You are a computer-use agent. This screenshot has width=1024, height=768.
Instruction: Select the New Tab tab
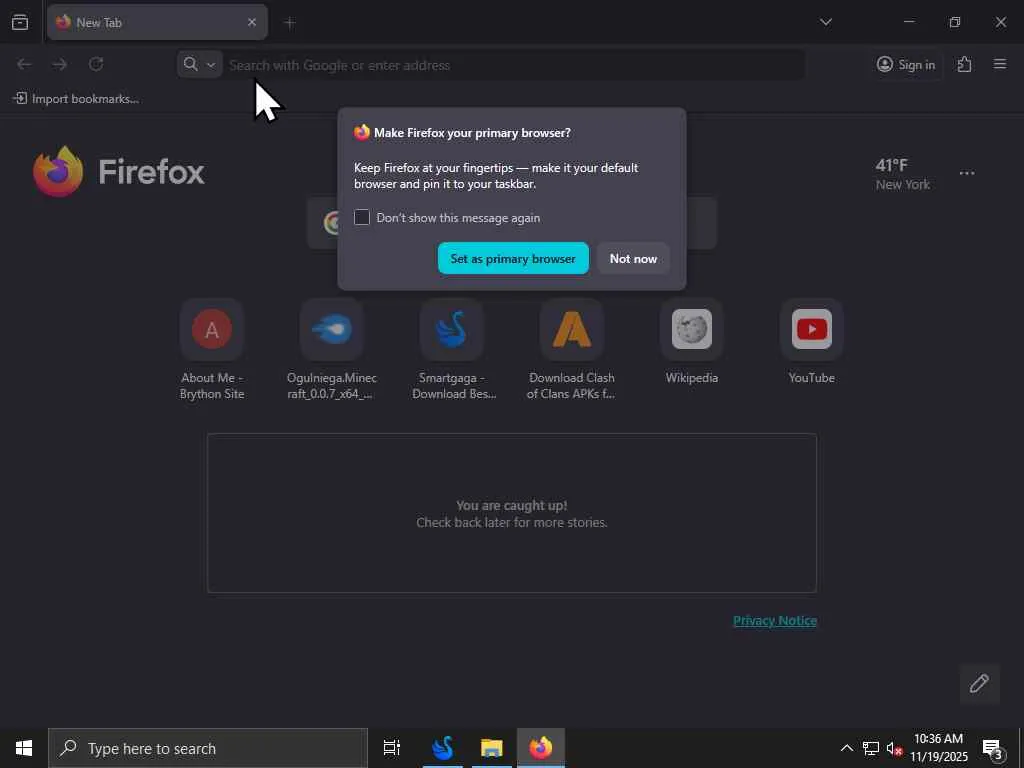[157, 22]
